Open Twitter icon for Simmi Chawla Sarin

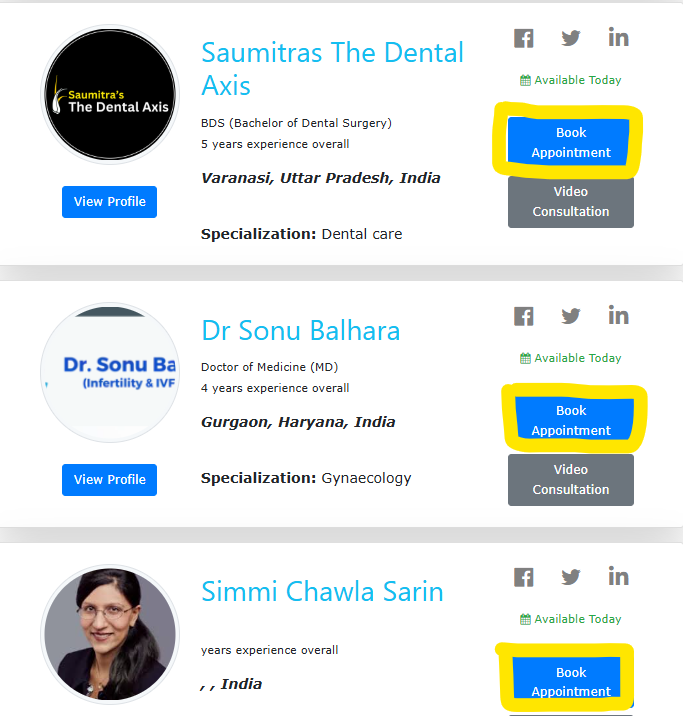571,577
